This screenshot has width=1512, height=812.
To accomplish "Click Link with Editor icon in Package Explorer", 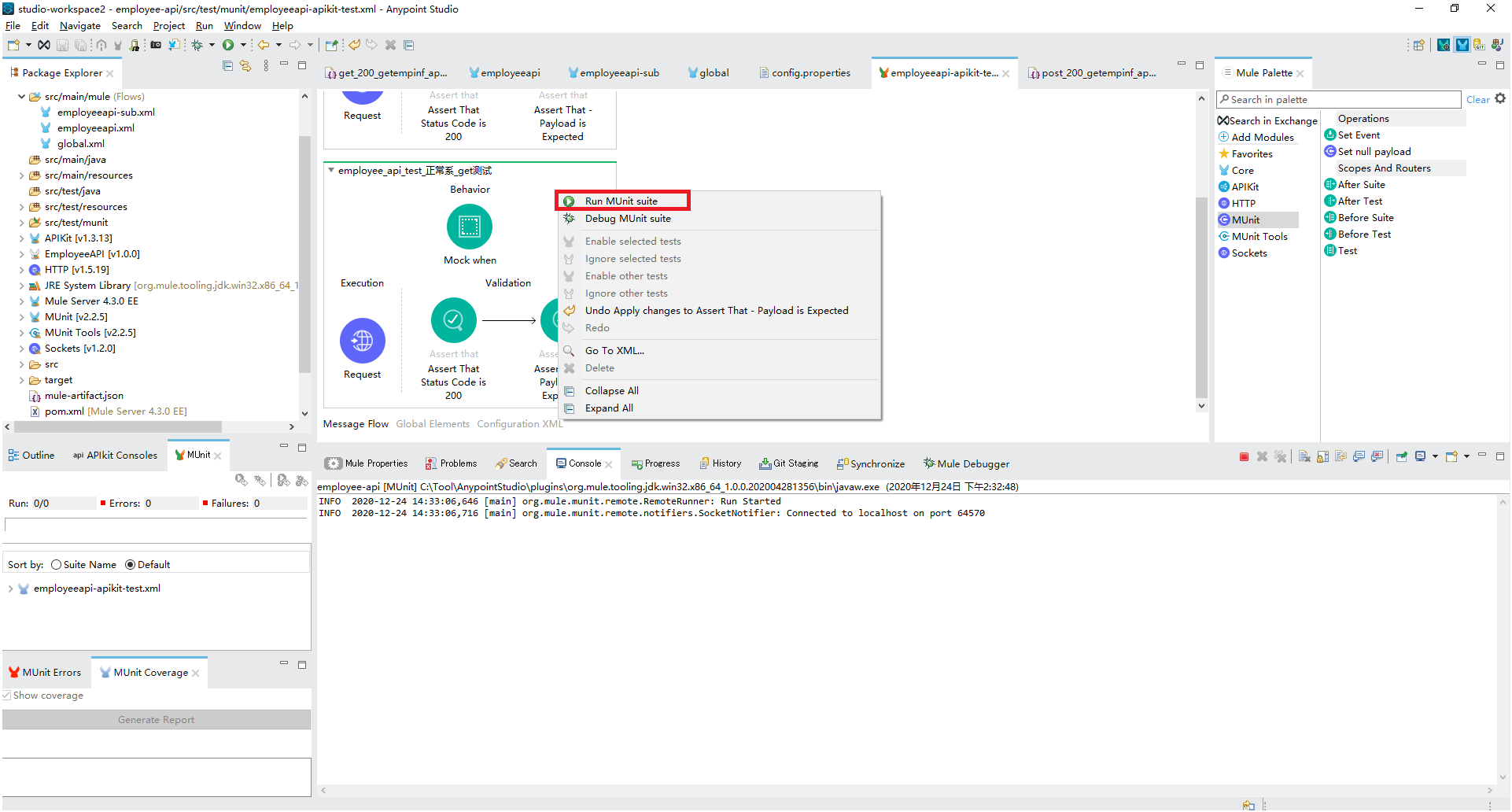I will tap(245, 66).
